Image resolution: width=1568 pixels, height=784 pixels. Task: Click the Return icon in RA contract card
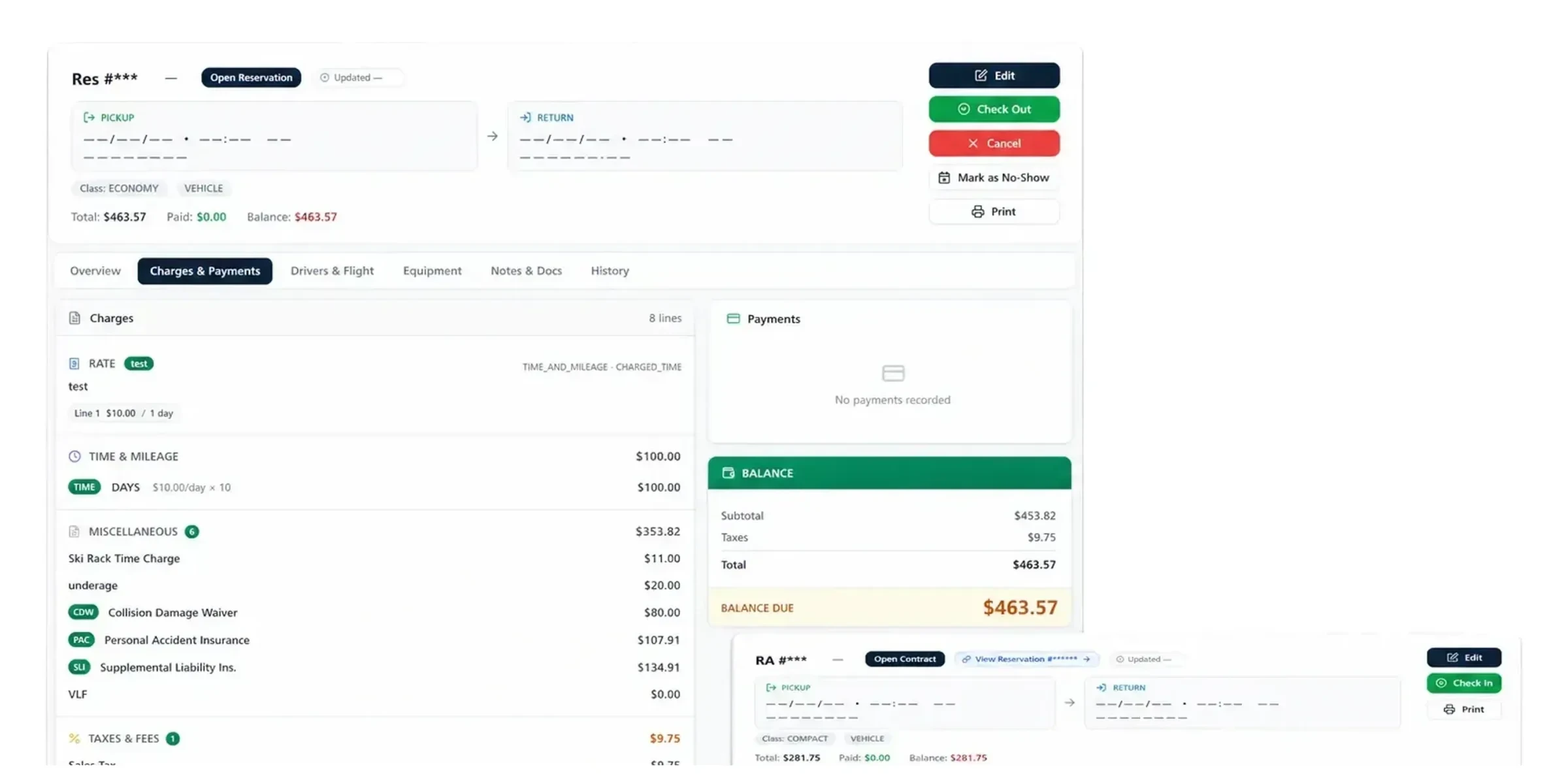coord(1102,687)
